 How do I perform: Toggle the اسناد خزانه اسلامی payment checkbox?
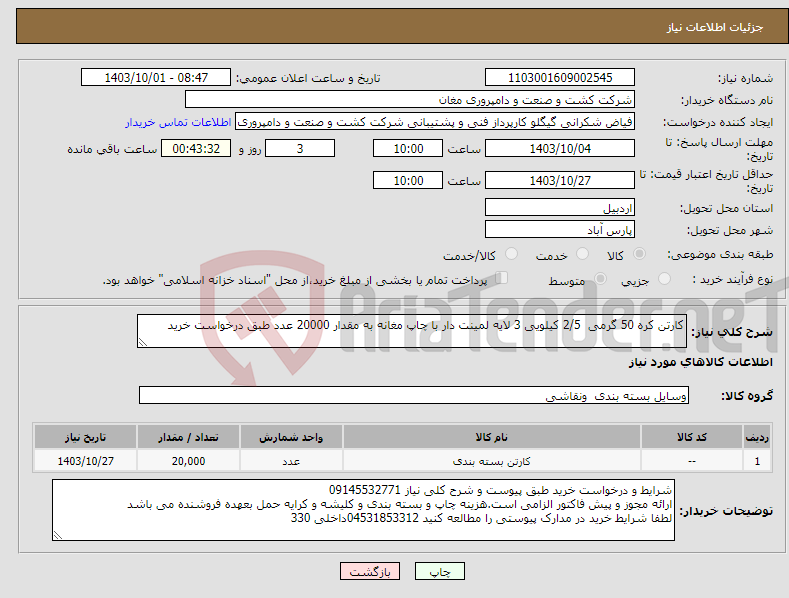point(502,278)
